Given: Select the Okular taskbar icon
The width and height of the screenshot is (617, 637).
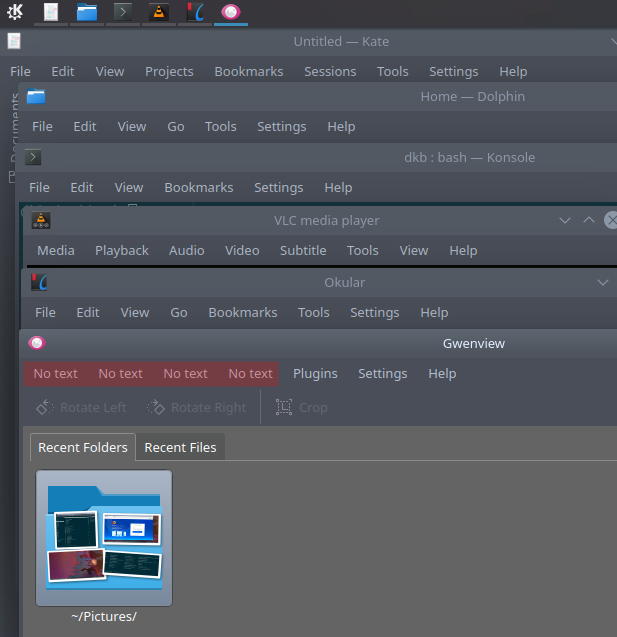Looking at the screenshot, I should pyautogui.click(x=195, y=13).
